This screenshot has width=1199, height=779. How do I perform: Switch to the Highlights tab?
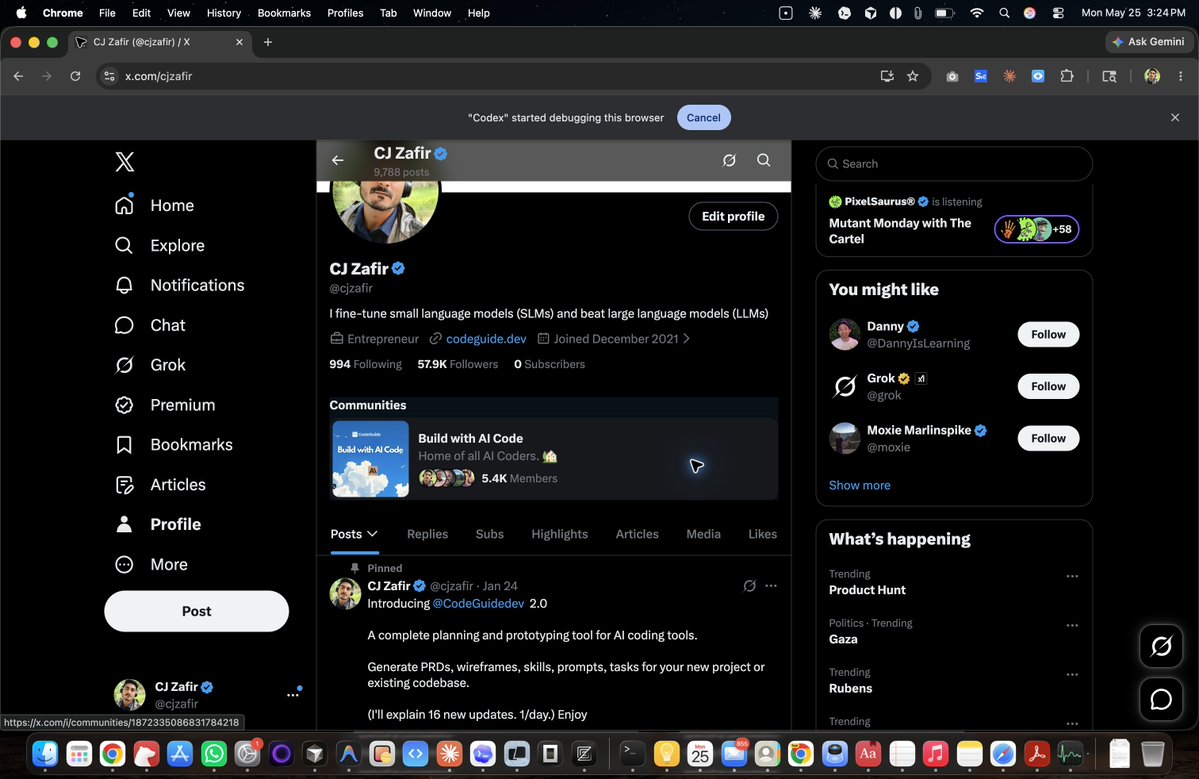pyautogui.click(x=560, y=534)
